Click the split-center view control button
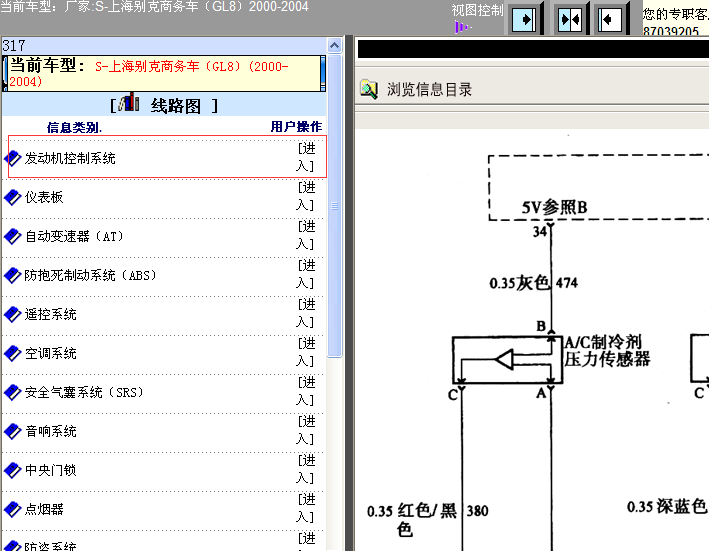The image size is (709, 551). 570,19
